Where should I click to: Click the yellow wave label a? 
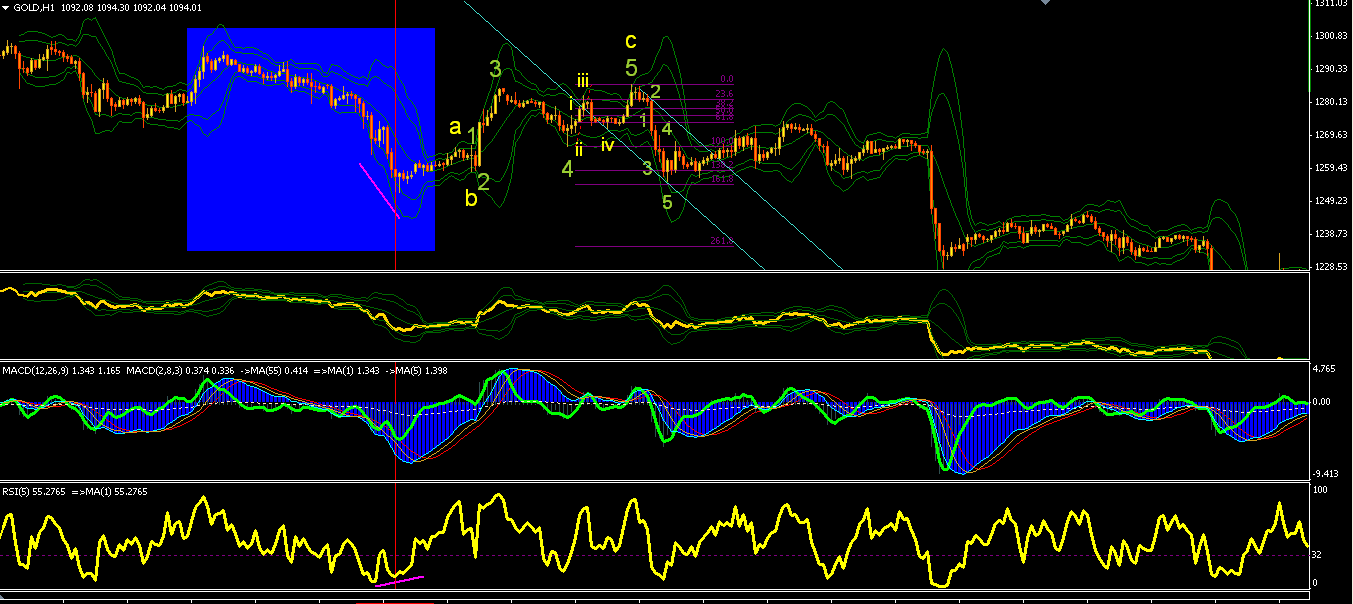pyautogui.click(x=455, y=127)
